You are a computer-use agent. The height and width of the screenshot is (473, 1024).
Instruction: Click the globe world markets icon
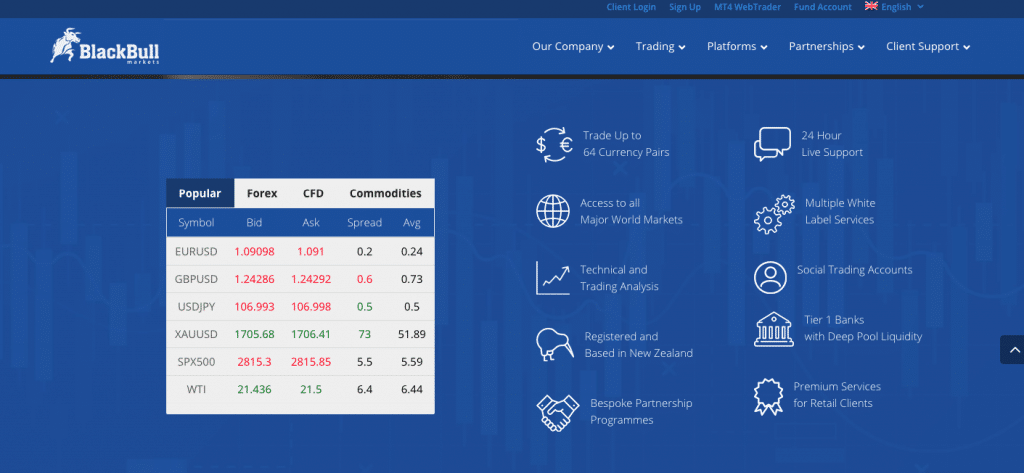pyautogui.click(x=552, y=211)
